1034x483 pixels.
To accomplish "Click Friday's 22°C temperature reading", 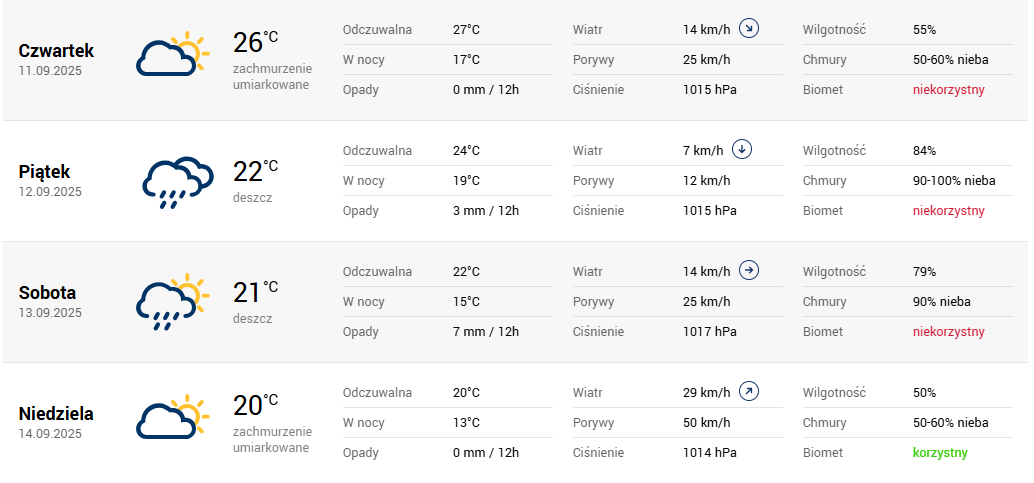I will (255, 171).
